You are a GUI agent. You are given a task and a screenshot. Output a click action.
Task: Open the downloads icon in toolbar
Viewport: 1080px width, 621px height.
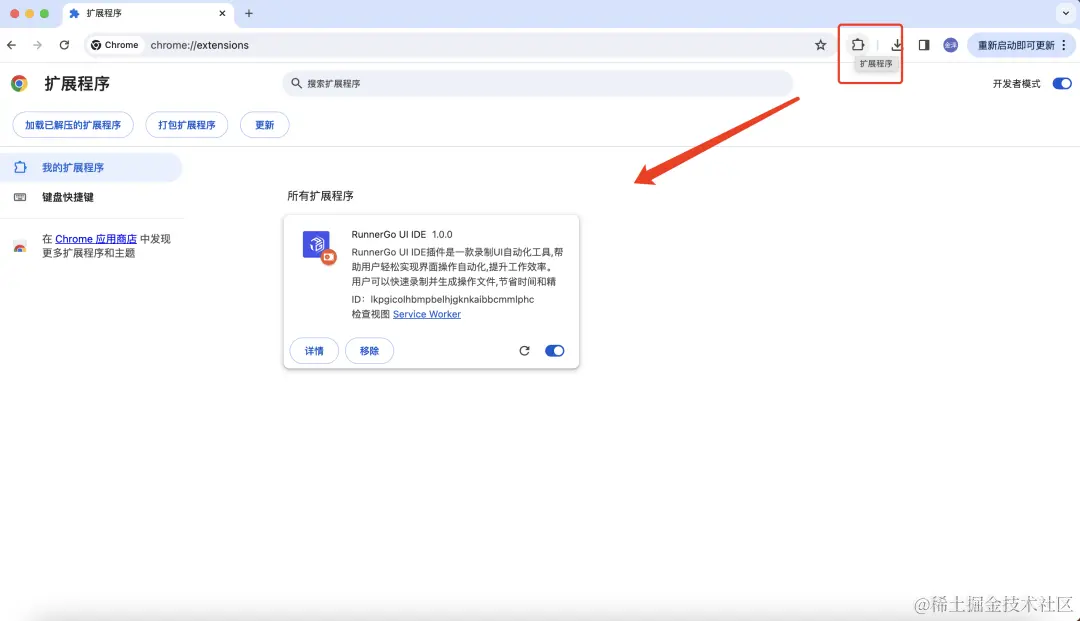click(896, 45)
